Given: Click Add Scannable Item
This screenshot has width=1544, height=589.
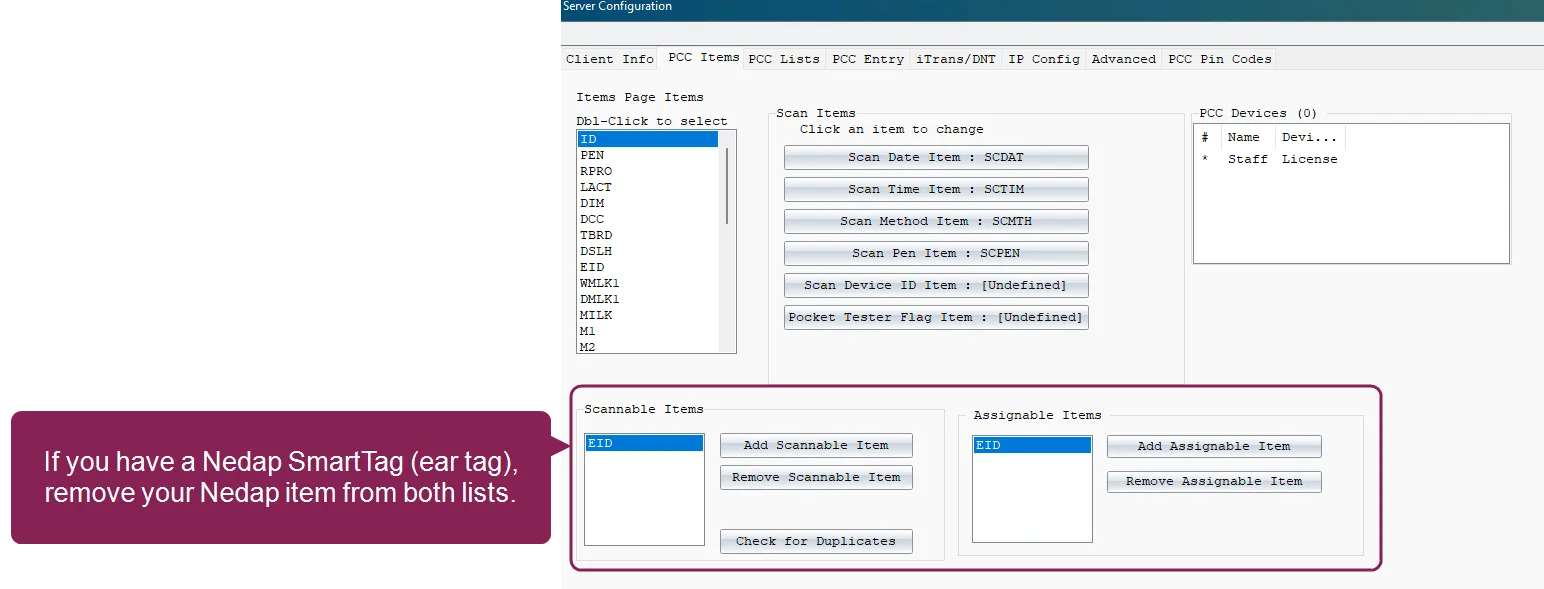Looking at the screenshot, I should coord(816,446).
